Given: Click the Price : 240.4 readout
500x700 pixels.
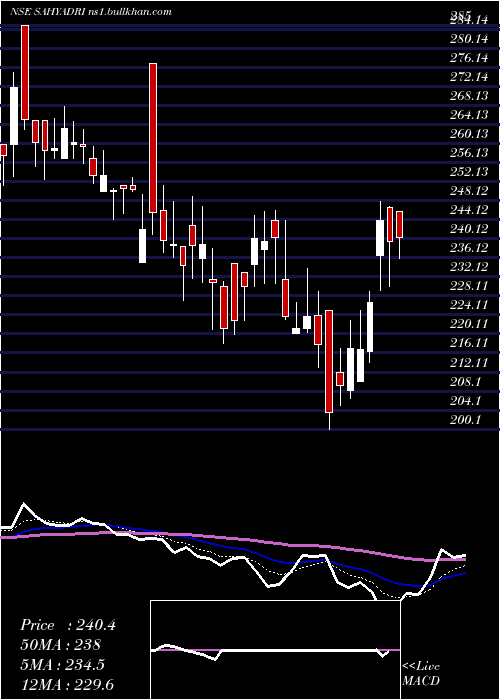Looking at the screenshot, I should pos(68,625).
